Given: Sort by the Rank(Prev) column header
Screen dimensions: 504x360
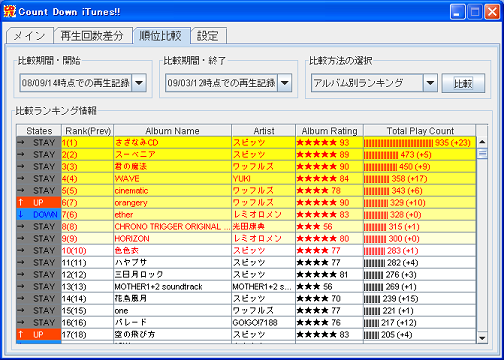Looking at the screenshot, I should (x=88, y=131).
